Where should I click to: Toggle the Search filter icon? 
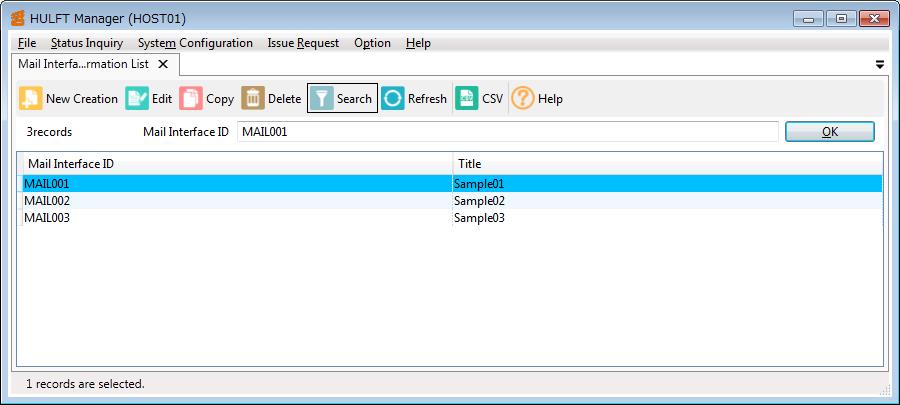pyautogui.click(x=321, y=98)
